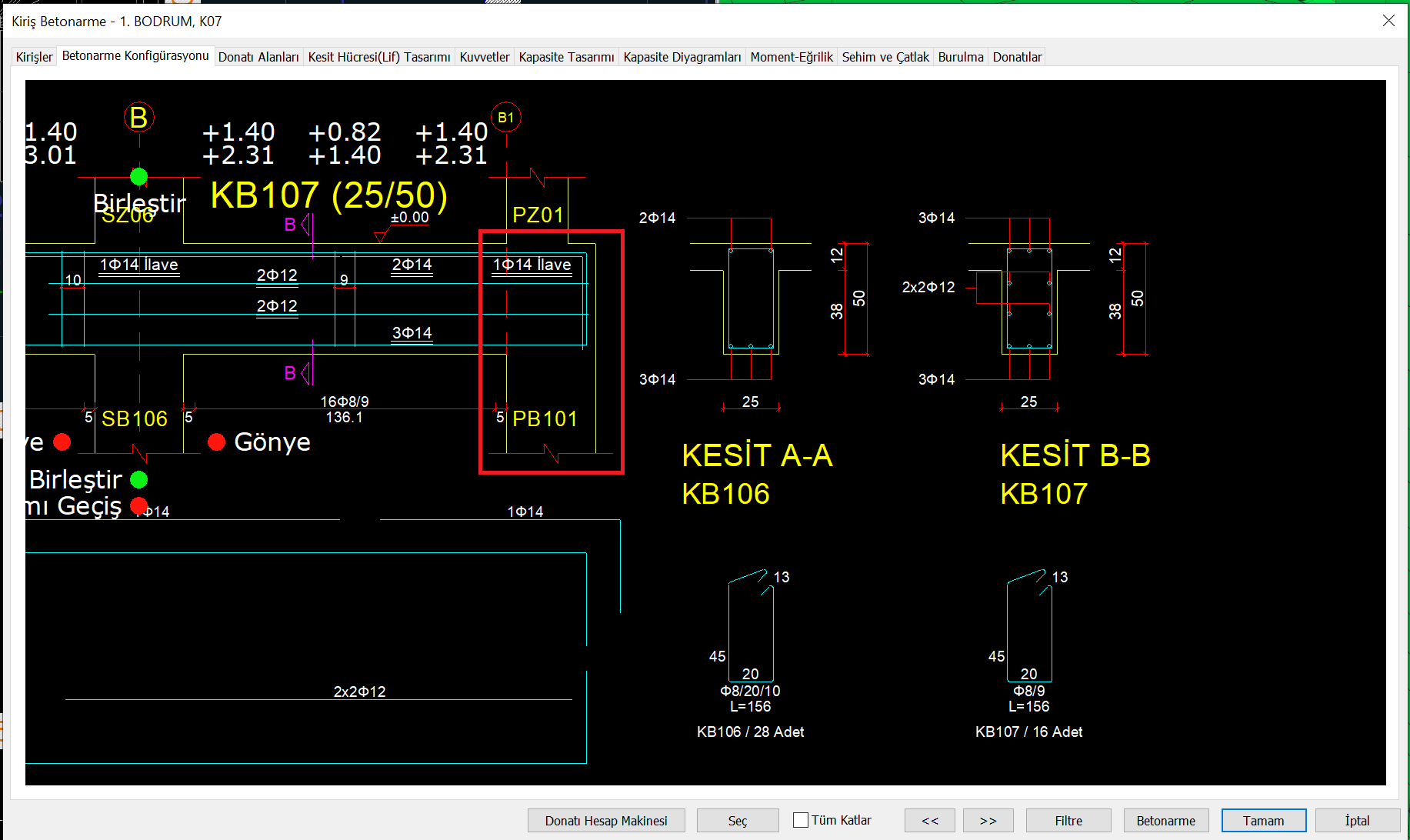1410x840 pixels.
Task: Open the Burulma tab
Action: (x=961, y=57)
